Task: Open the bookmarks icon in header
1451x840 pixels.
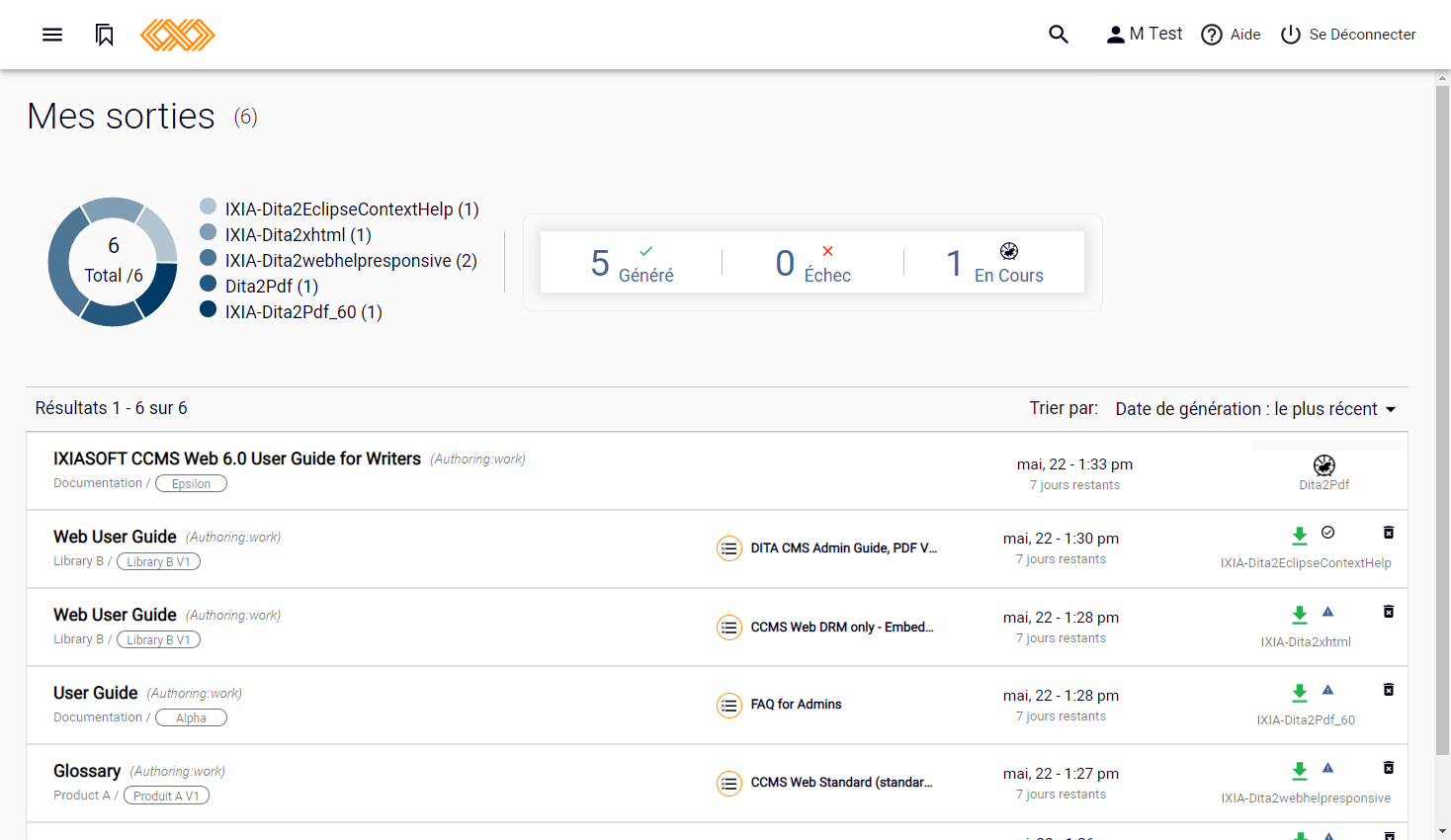Action: point(105,35)
